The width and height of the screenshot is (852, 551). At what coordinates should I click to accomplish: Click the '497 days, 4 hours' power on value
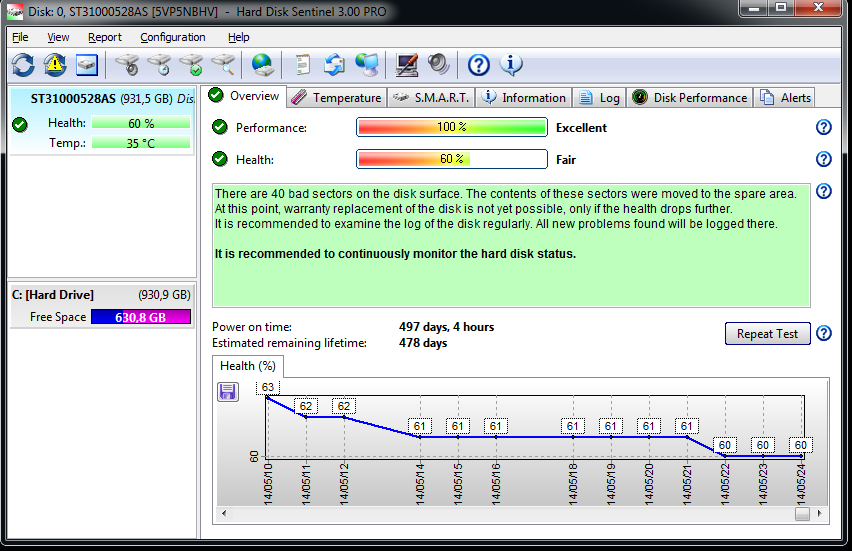446,327
